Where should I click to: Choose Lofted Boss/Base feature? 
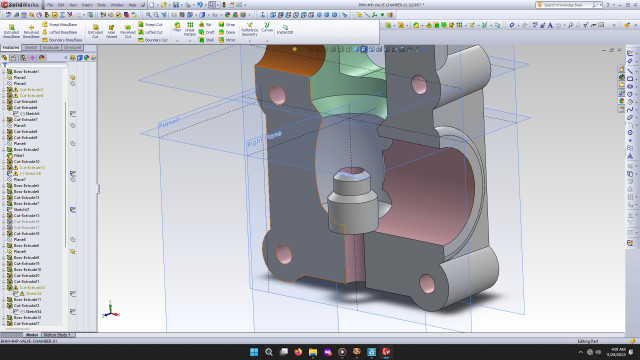tap(60, 32)
